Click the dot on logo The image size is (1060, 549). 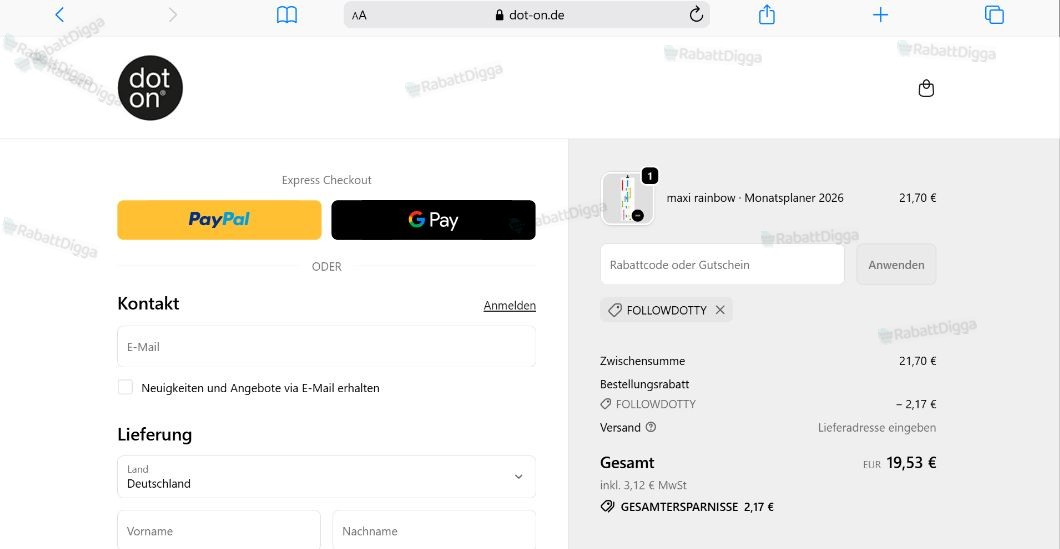tap(150, 88)
